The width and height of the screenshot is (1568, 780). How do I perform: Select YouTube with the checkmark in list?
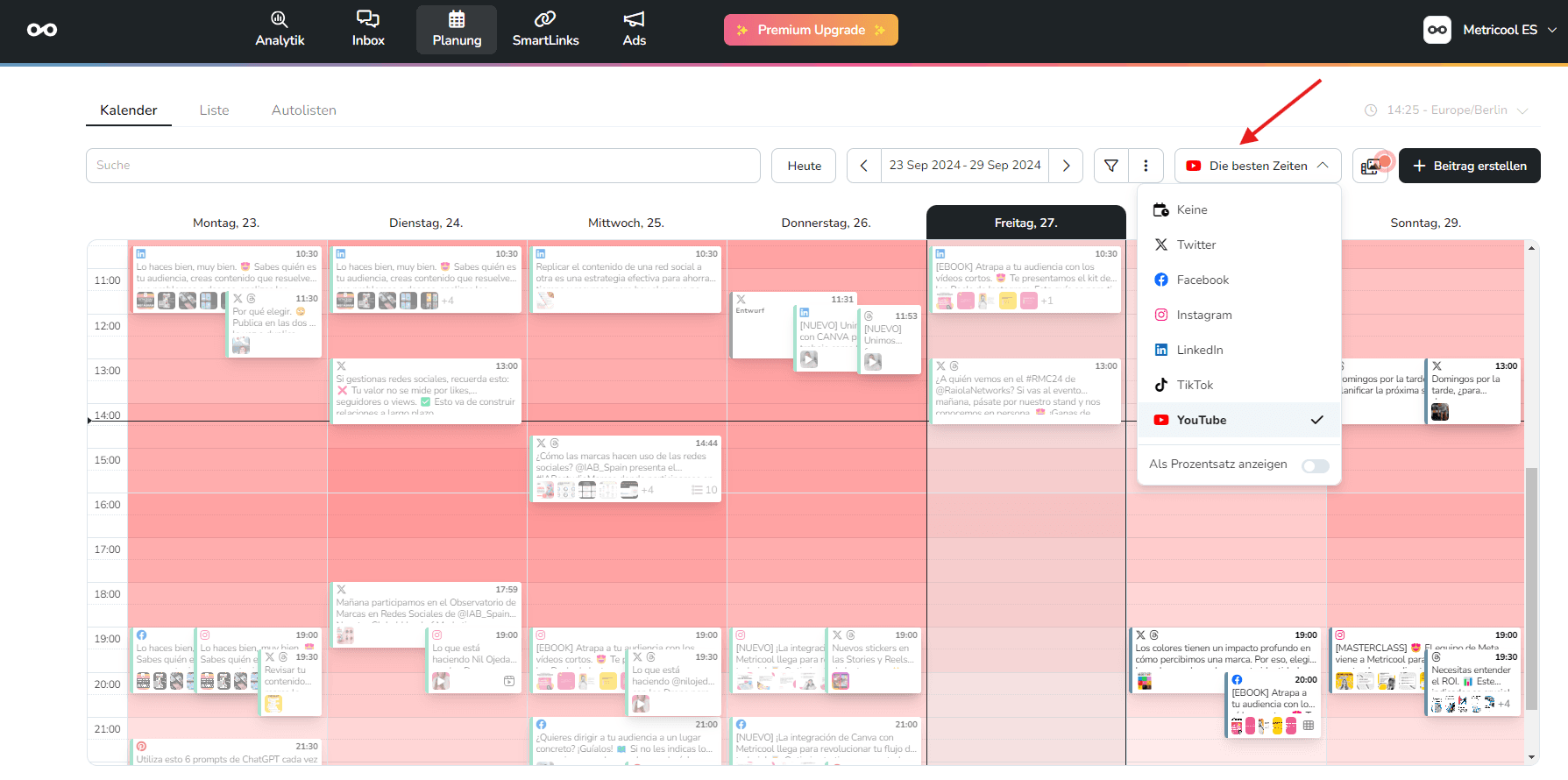[1239, 420]
